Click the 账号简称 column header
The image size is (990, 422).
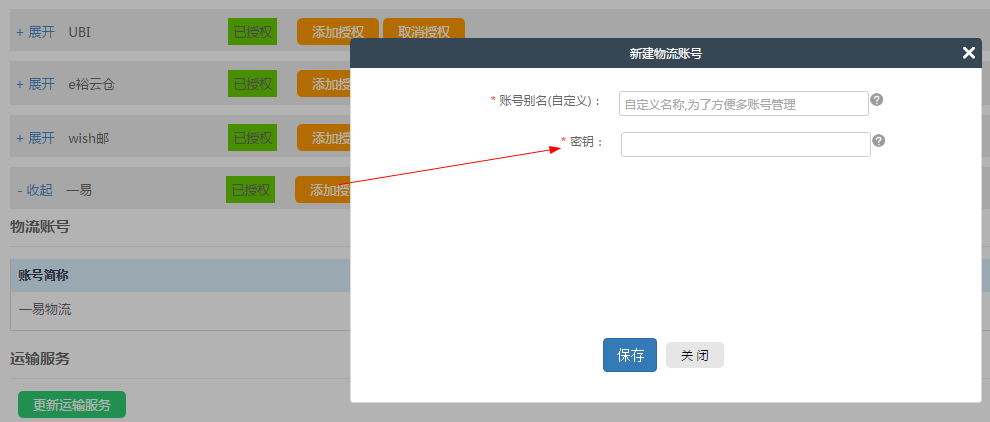point(43,276)
